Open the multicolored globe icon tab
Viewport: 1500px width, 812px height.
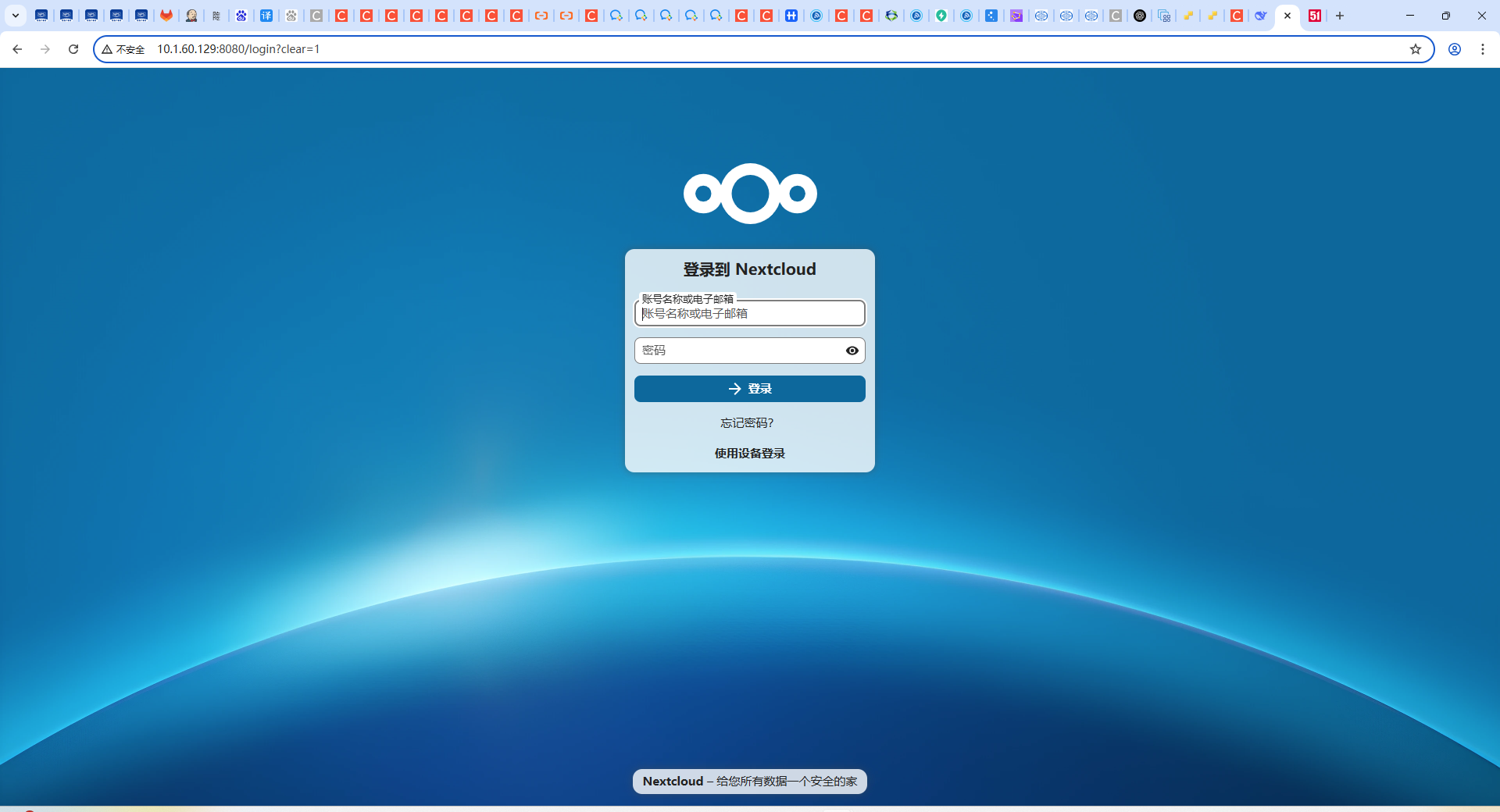click(x=891, y=16)
